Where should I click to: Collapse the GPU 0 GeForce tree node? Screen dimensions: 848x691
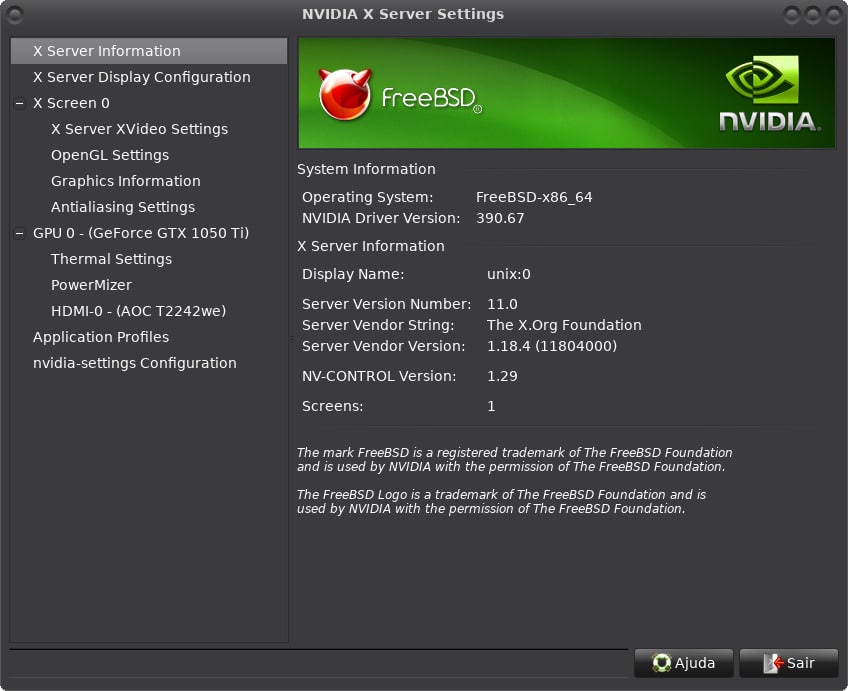[20, 233]
